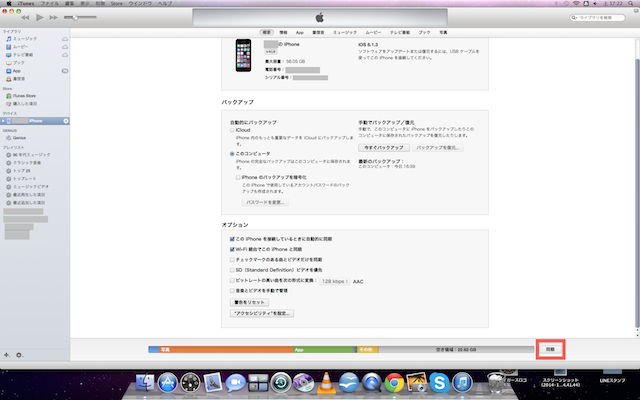Enable manually manage music and videos
This screenshot has height=400, width=640.
point(232,291)
